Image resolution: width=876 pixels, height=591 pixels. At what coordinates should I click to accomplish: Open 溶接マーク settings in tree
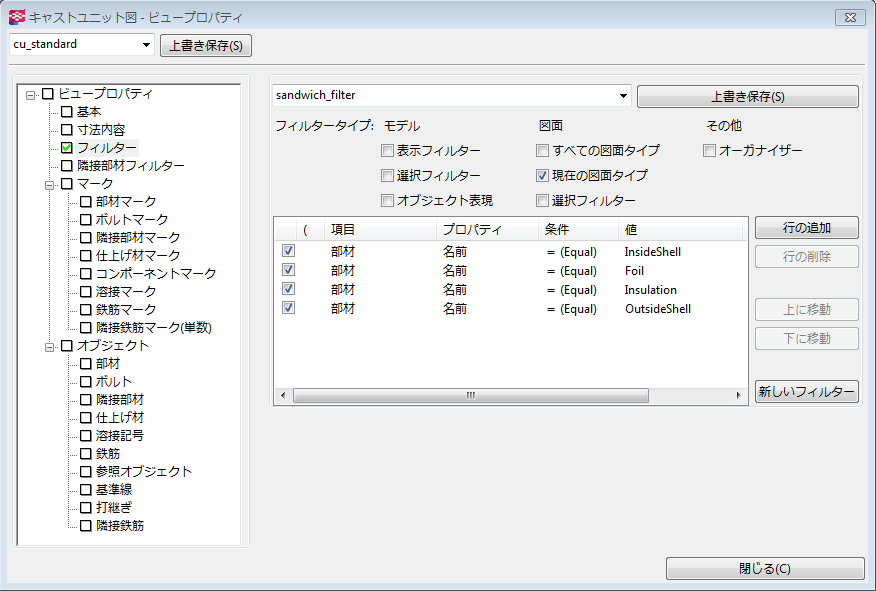tap(125, 292)
